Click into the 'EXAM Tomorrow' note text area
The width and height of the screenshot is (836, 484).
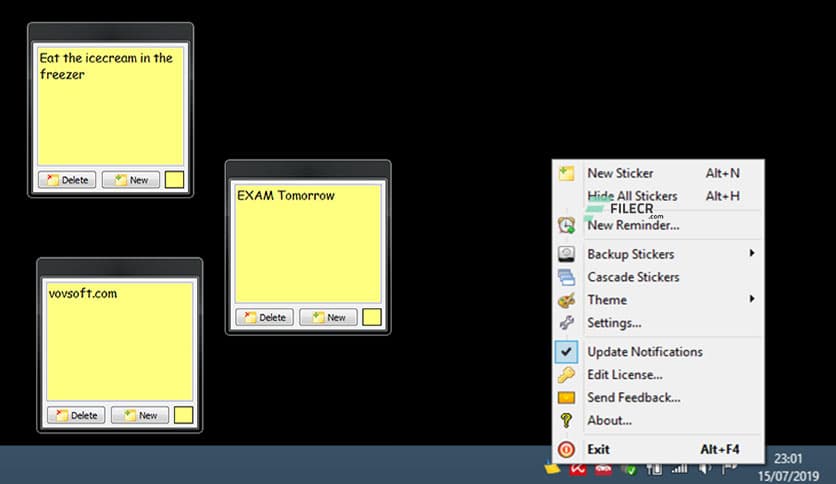(x=308, y=244)
